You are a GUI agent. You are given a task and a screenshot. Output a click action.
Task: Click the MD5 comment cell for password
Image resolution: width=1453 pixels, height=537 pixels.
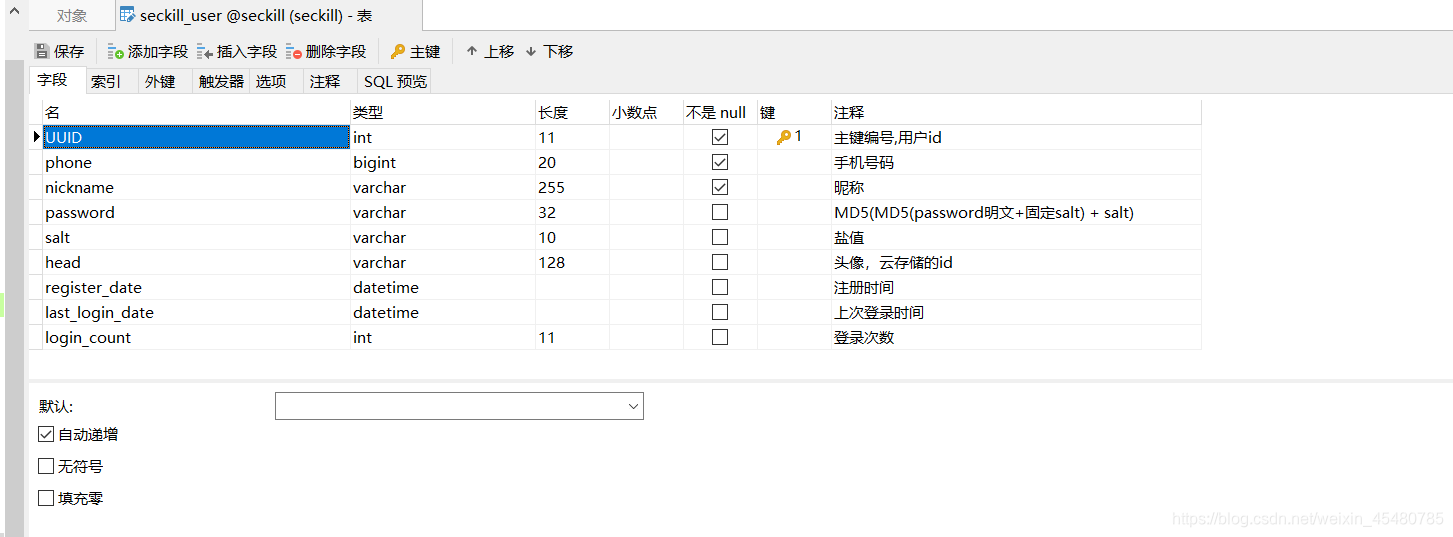[x=1016, y=212]
